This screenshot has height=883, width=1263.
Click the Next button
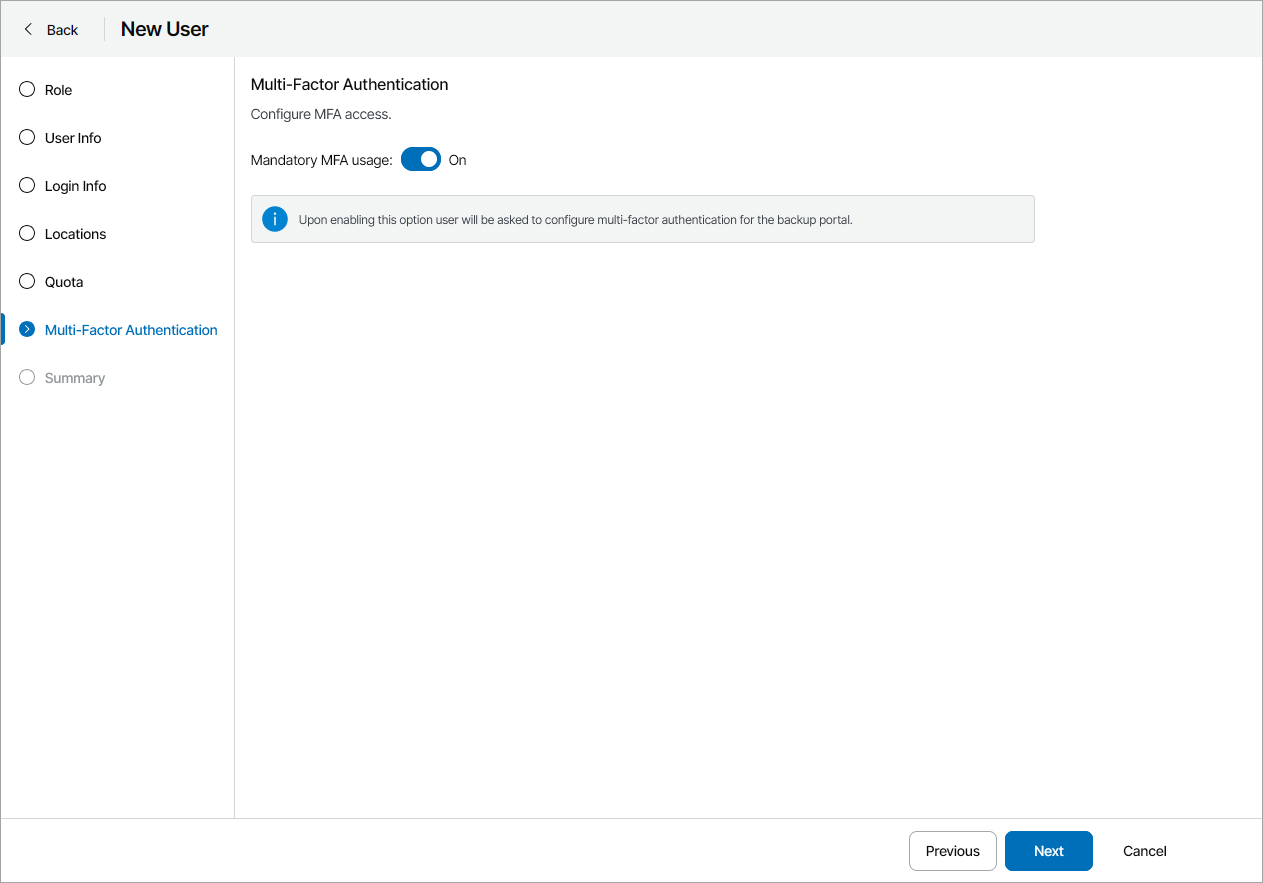click(x=1048, y=851)
